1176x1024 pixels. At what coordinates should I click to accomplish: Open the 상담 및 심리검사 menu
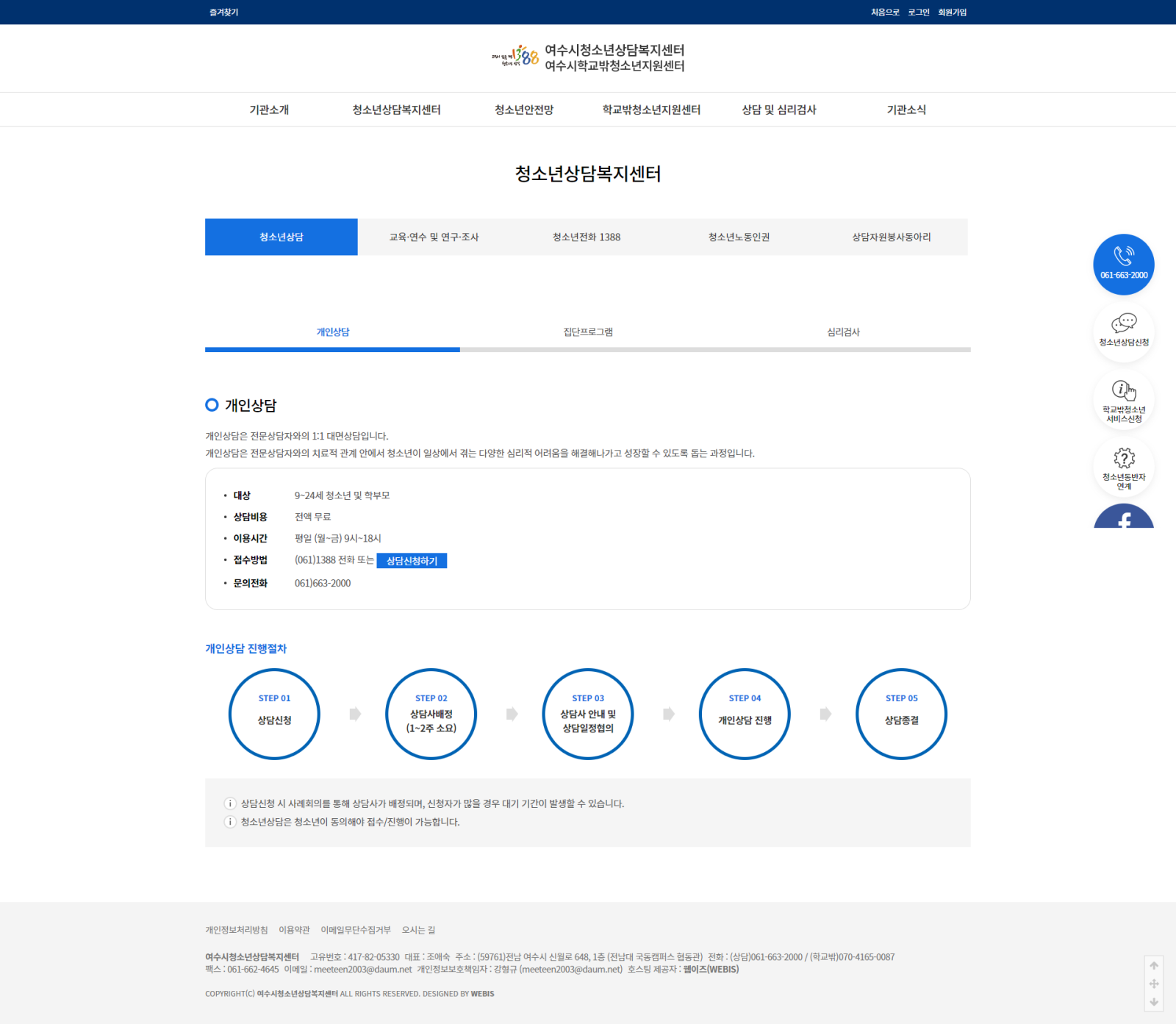tap(778, 110)
